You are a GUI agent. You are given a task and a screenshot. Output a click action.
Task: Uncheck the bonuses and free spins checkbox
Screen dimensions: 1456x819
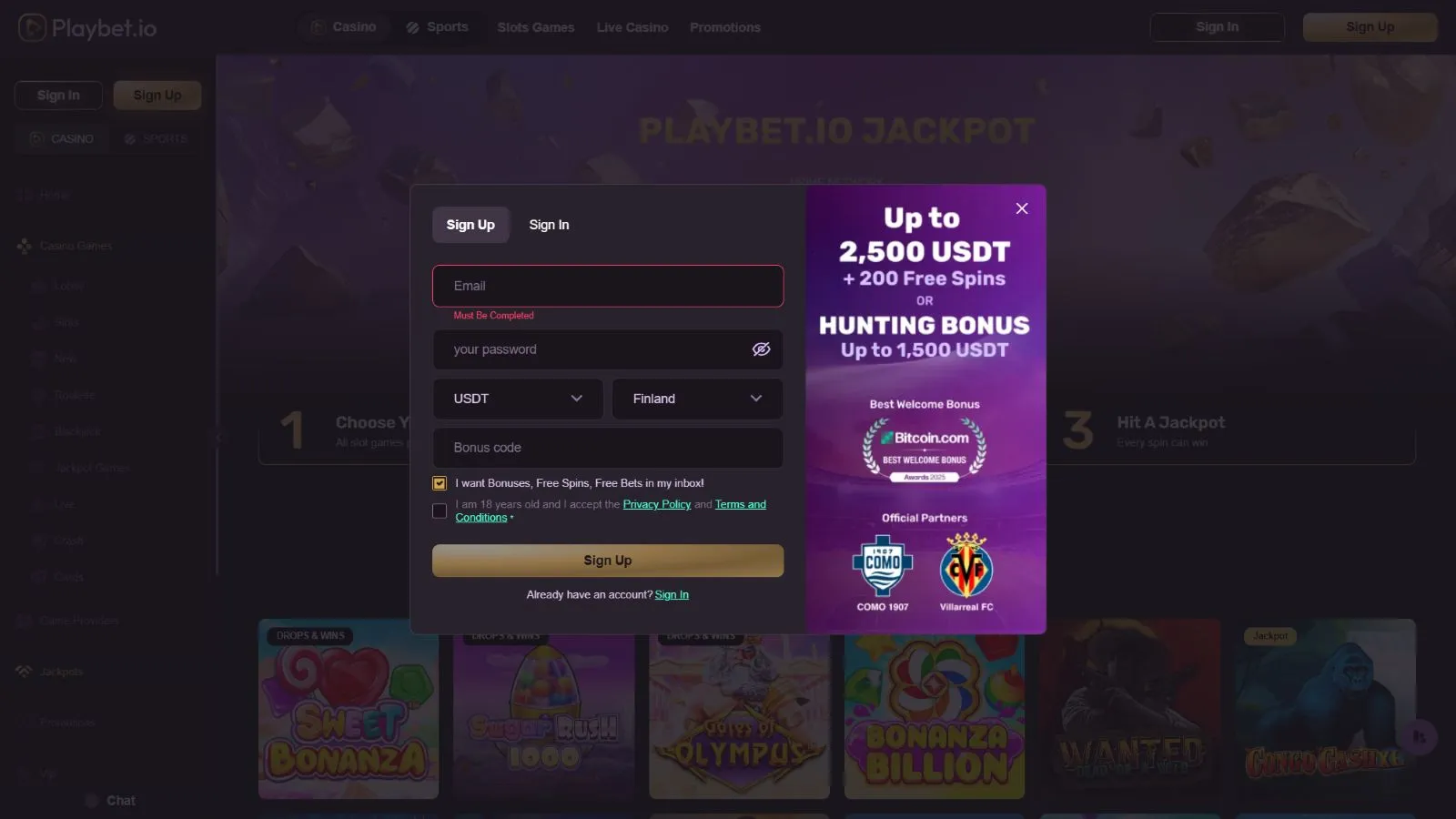pos(440,483)
